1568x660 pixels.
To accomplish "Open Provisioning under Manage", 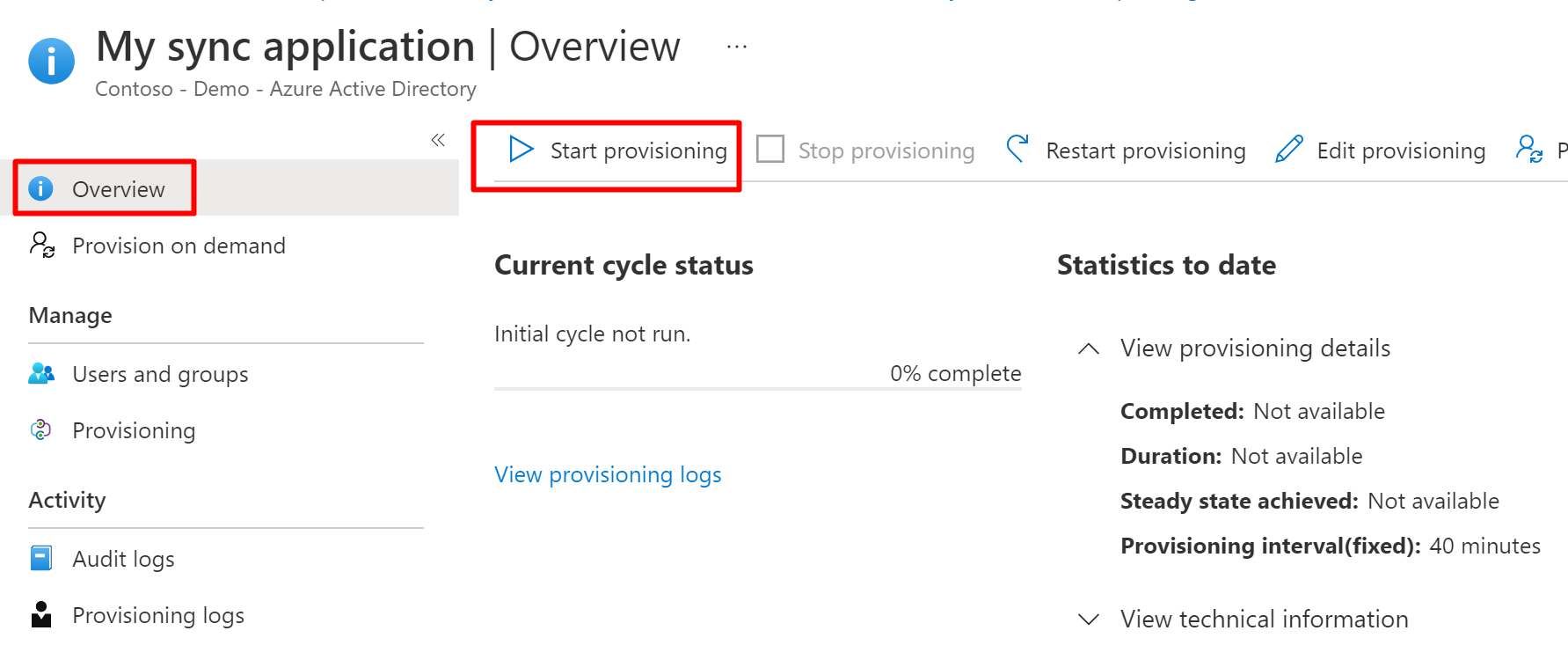I will [x=134, y=431].
